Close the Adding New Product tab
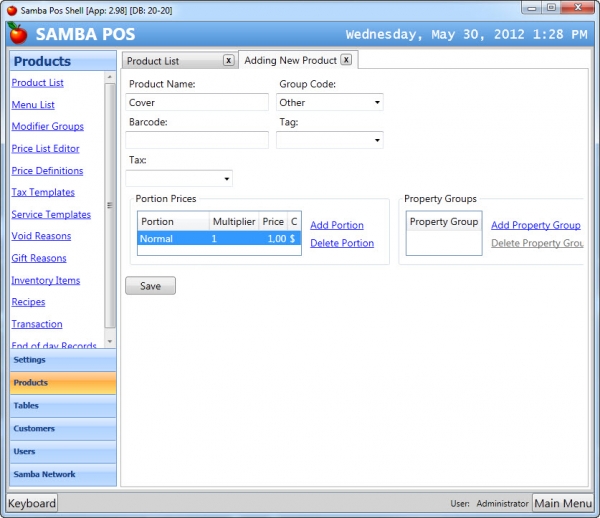The width and height of the screenshot is (600, 518). 346,60
